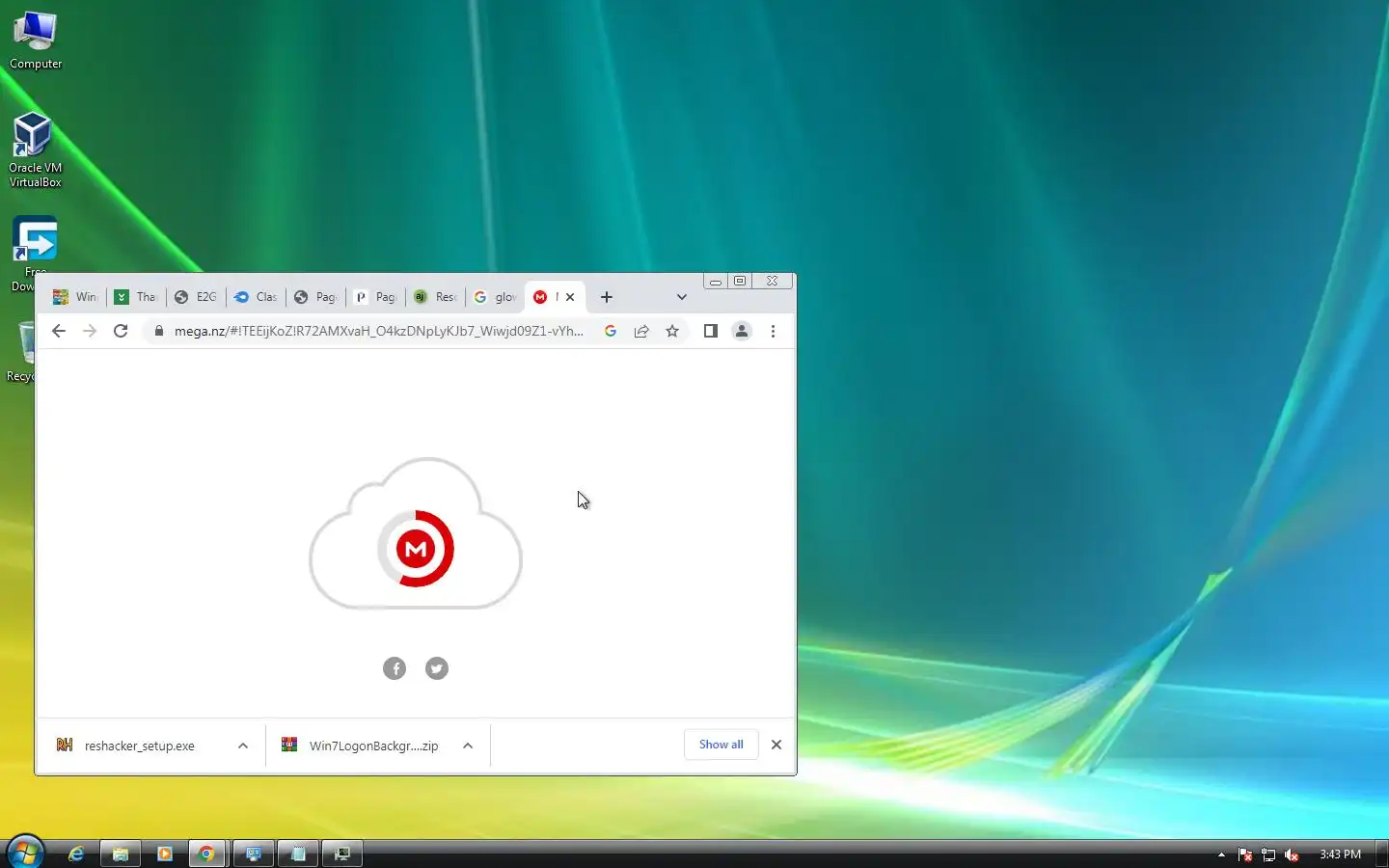Open Action Center flag tray icon

pyautogui.click(x=1245, y=854)
